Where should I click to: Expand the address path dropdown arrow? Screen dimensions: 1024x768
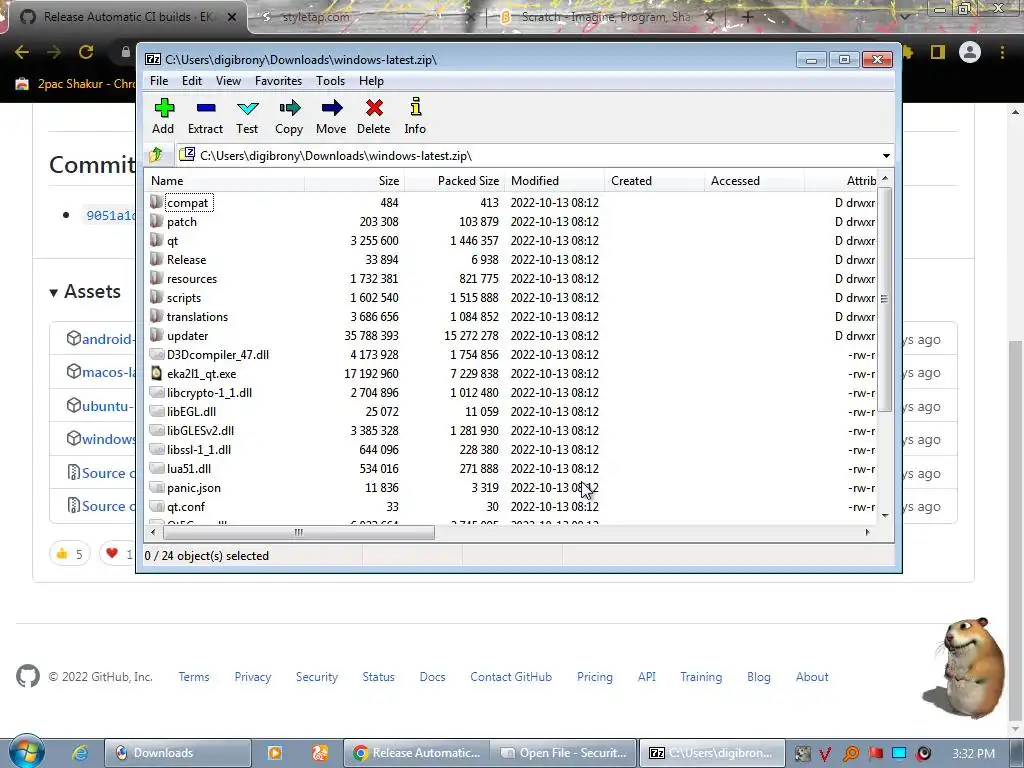tap(886, 155)
